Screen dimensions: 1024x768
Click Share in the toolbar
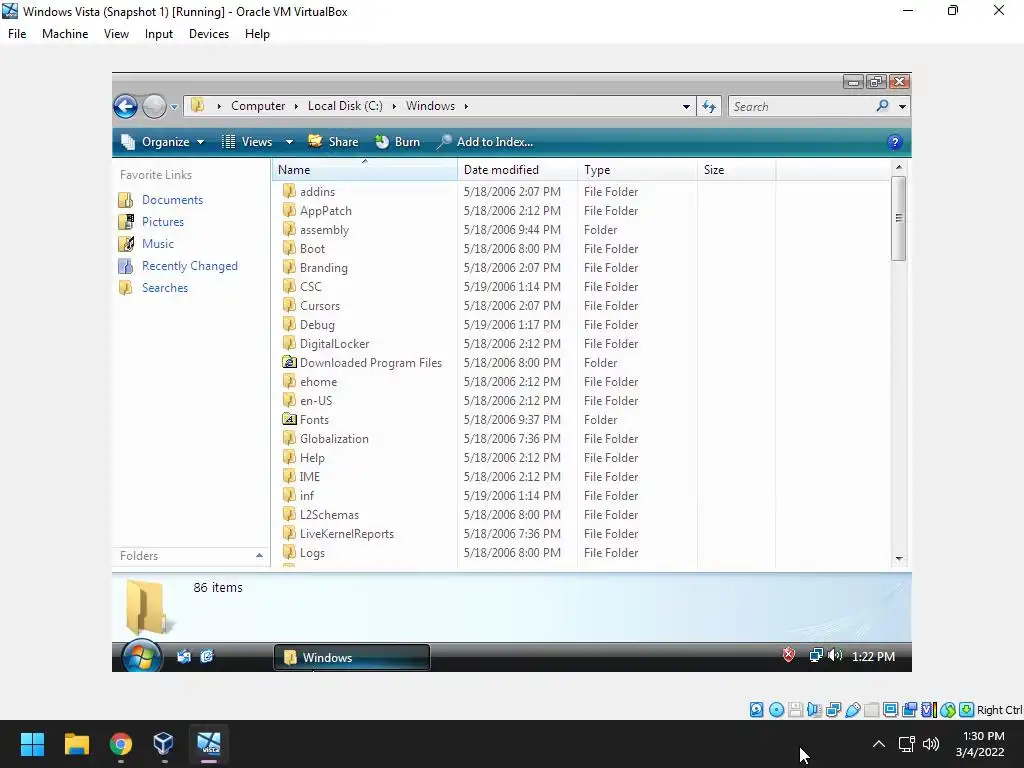click(x=333, y=142)
